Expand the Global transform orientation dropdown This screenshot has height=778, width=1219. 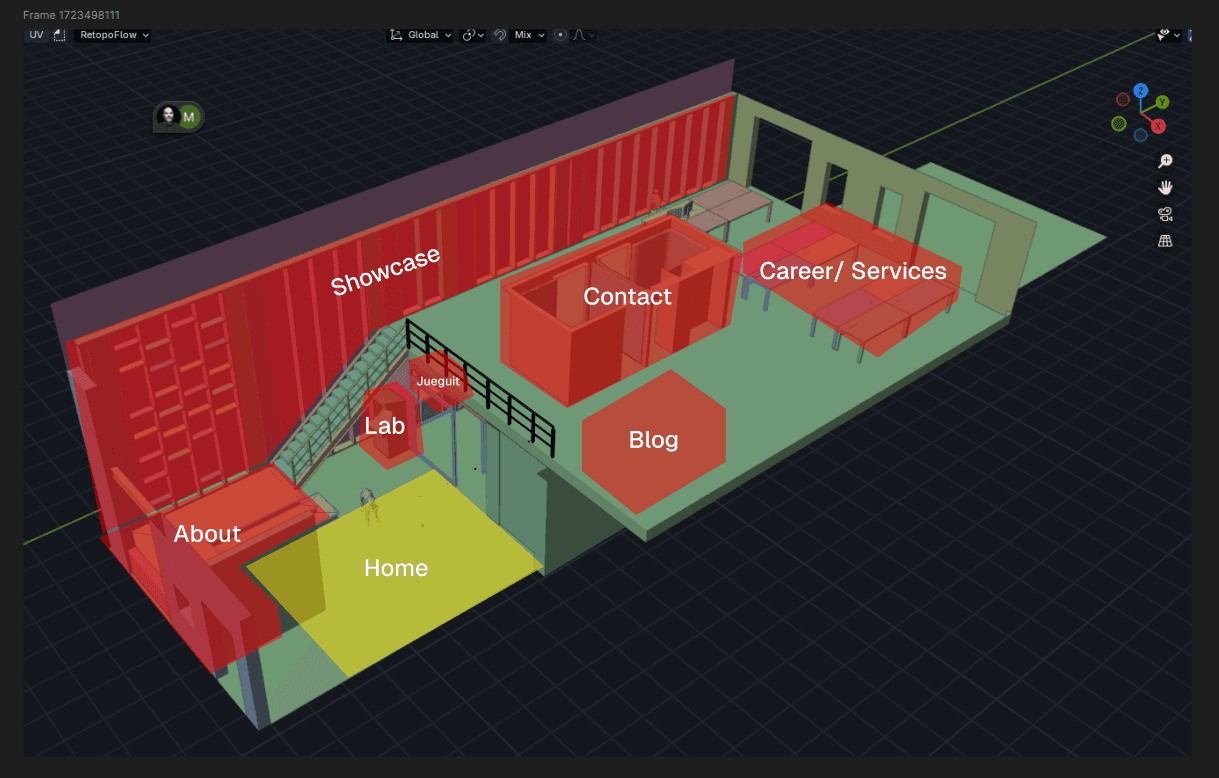(422, 35)
